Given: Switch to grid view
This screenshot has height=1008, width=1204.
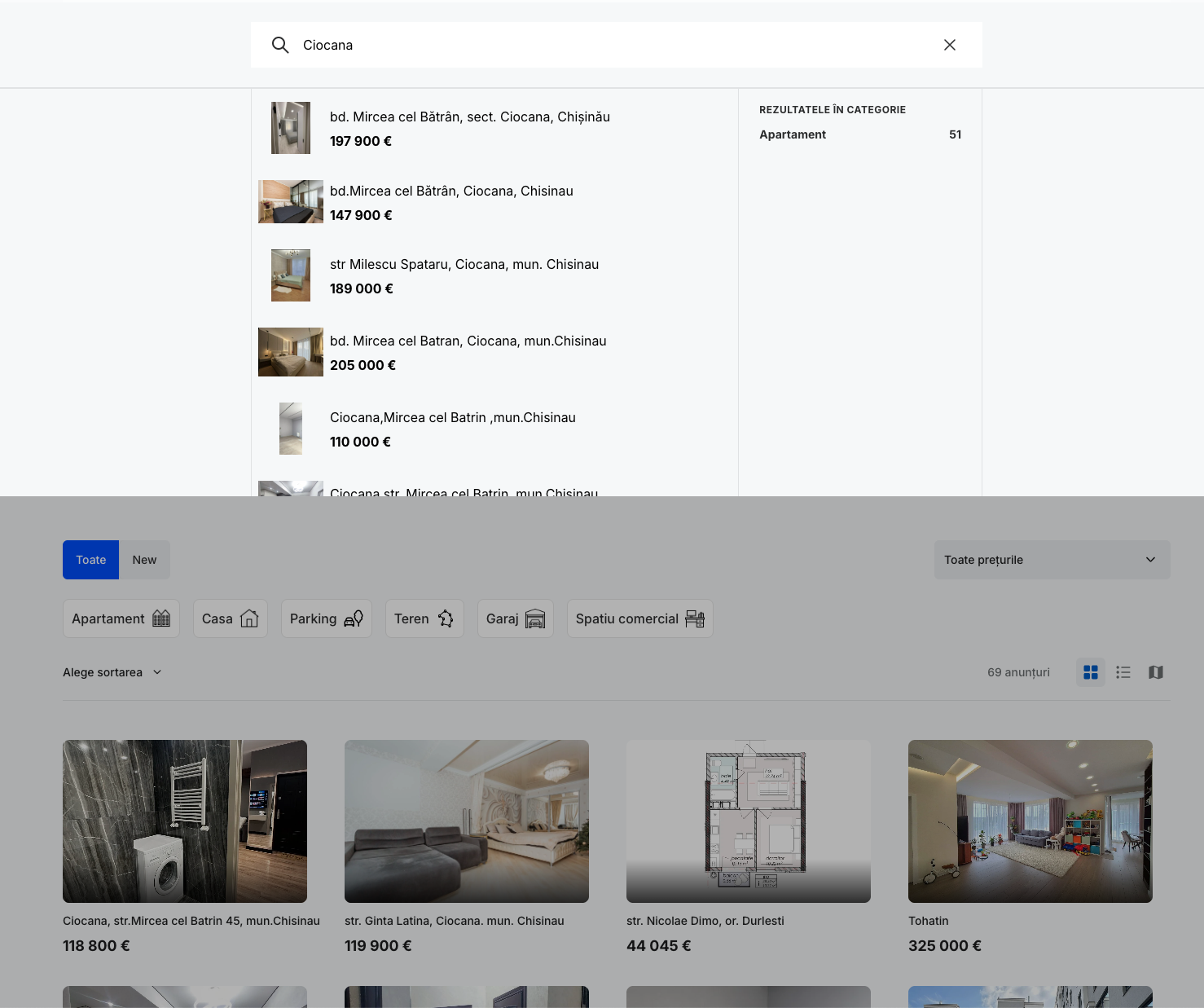Looking at the screenshot, I should pos(1091,672).
